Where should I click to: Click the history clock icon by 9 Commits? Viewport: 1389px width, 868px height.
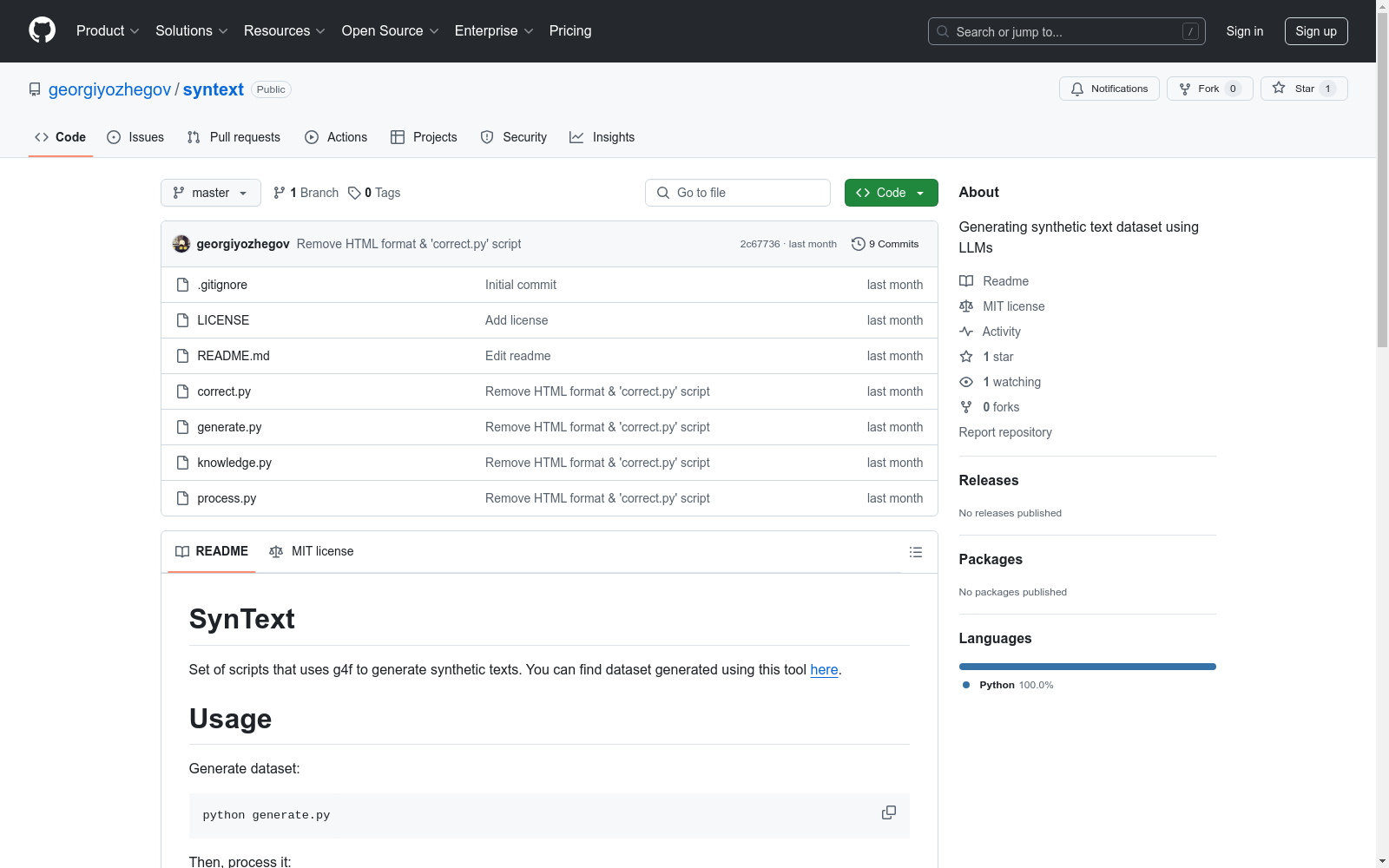click(859, 244)
